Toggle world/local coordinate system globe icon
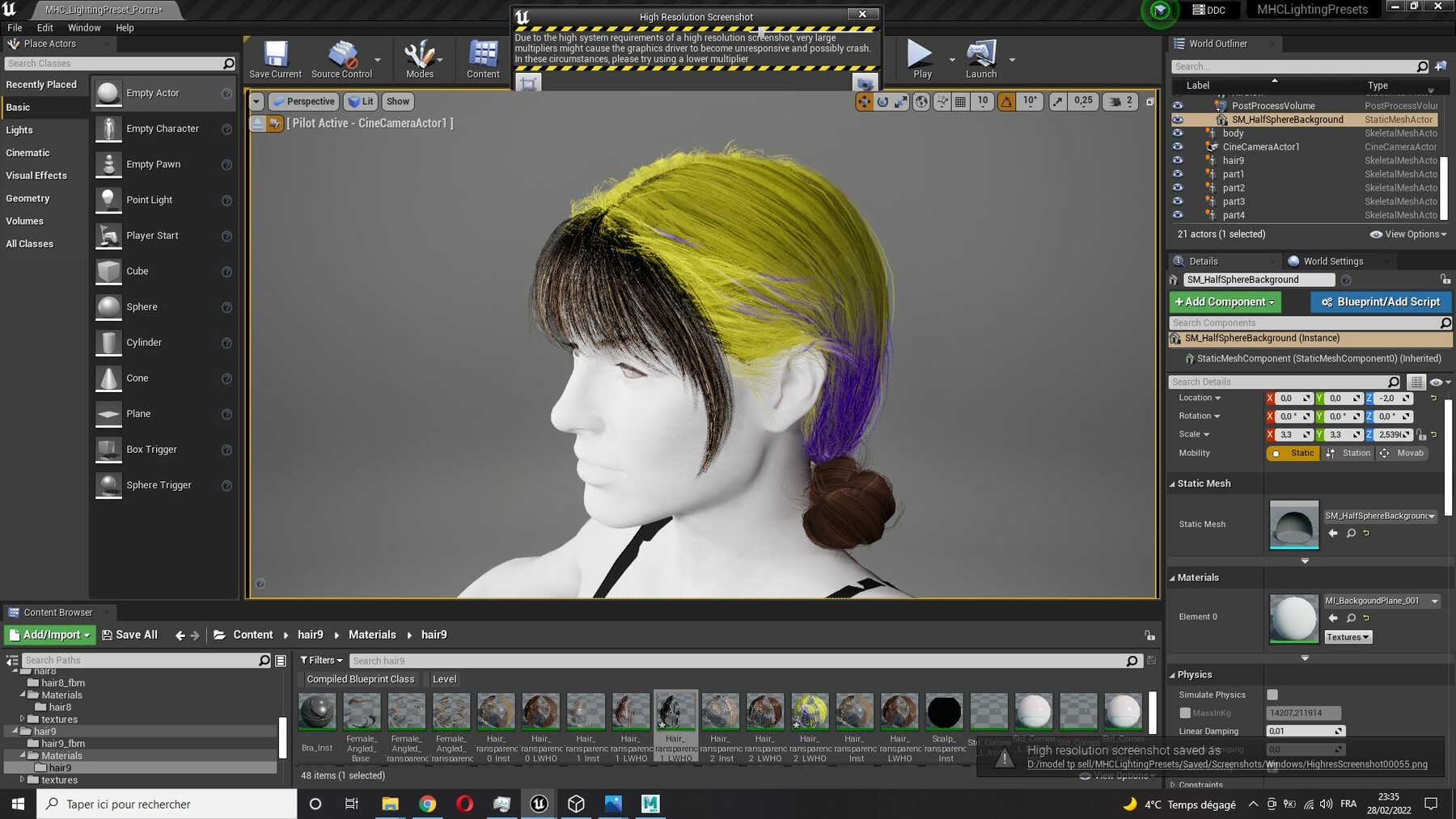This screenshot has height=819, width=1456. pyautogui.click(x=921, y=101)
